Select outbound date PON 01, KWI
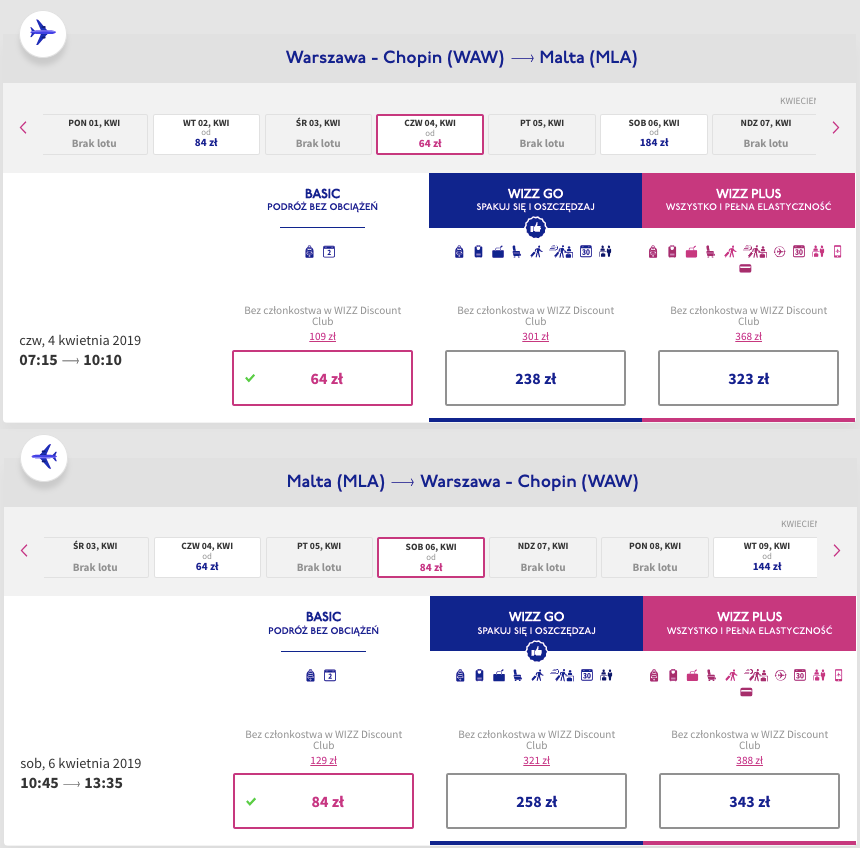The width and height of the screenshot is (860, 848). tap(94, 134)
